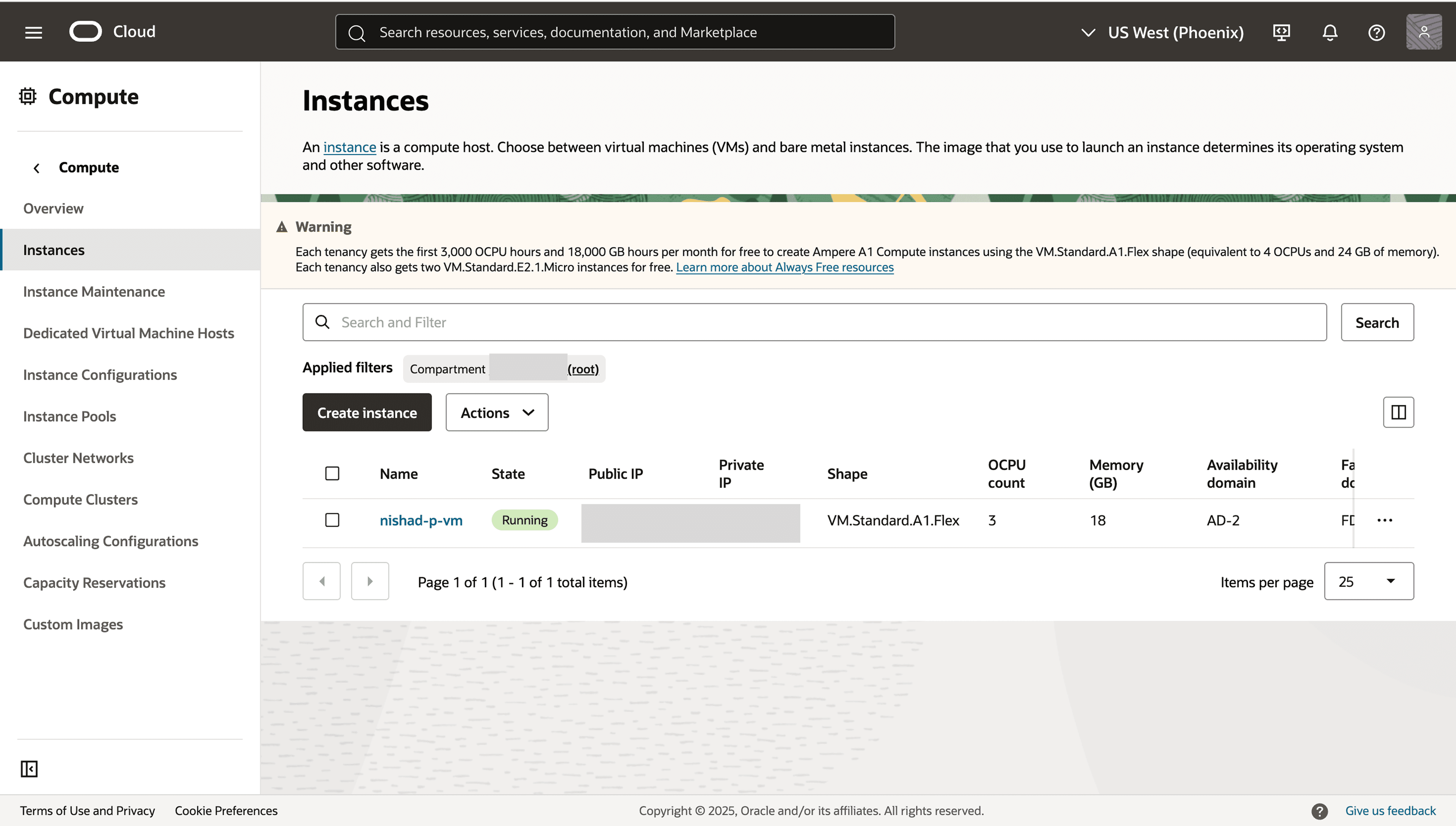Viewport: 1456px width, 826px height.
Task: Follow the 'instance' link in description
Action: point(350,147)
